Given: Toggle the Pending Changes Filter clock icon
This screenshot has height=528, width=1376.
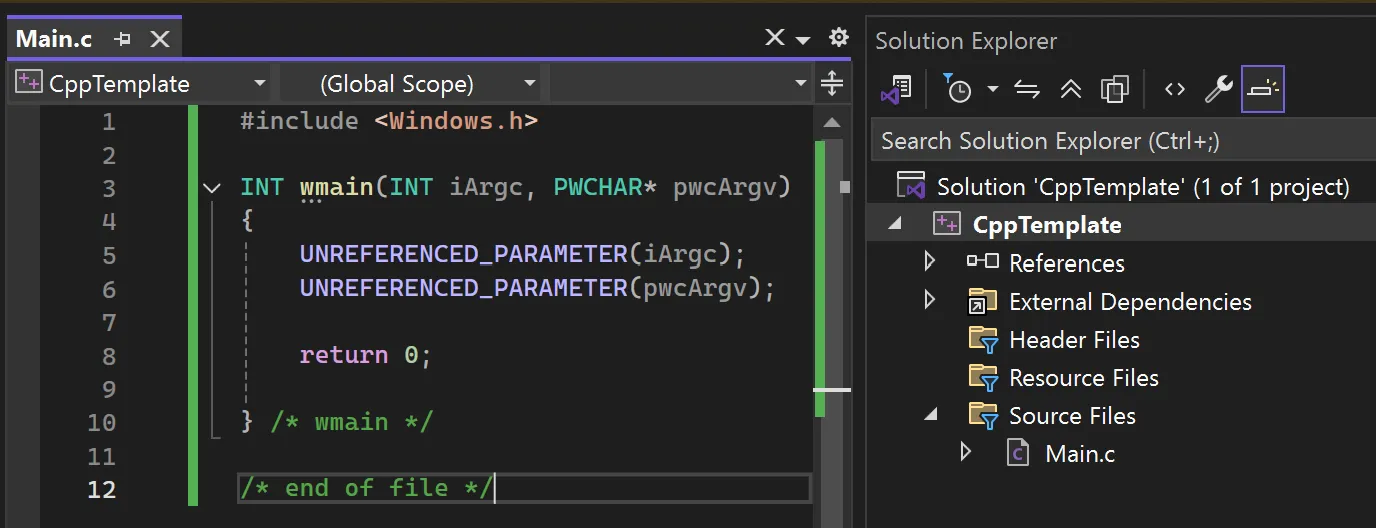Looking at the screenshot, I should 959,89.
